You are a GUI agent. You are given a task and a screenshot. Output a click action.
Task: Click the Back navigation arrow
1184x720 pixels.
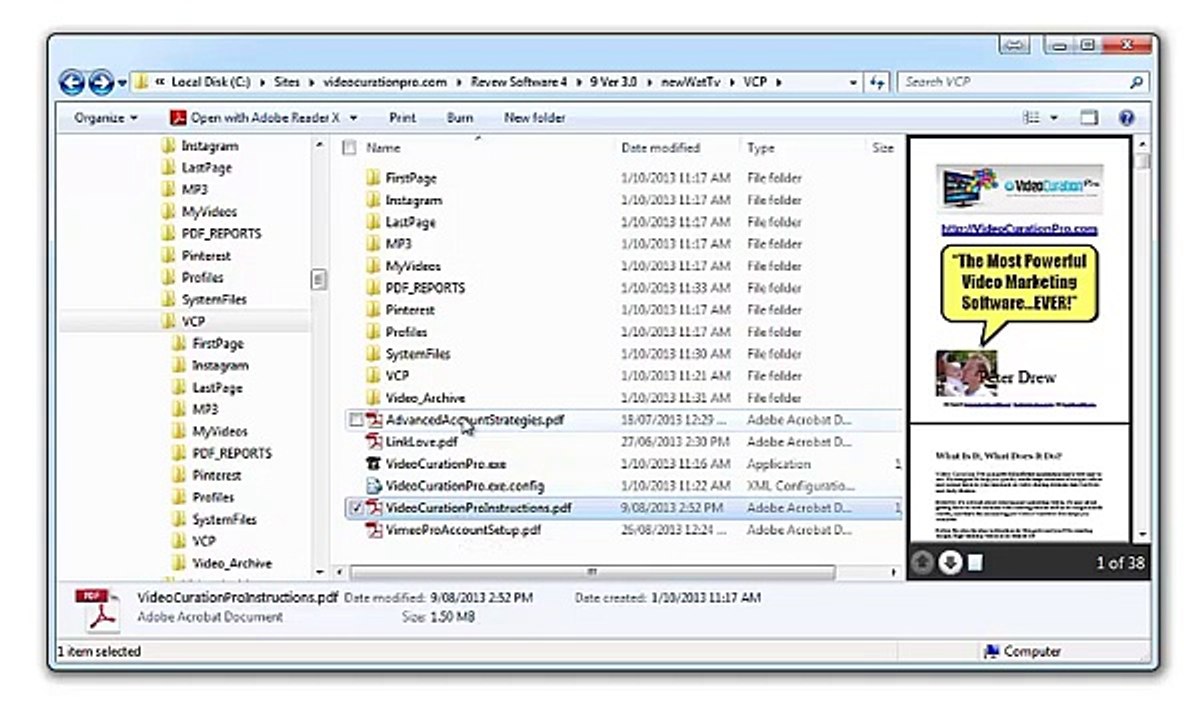(72, 82)
